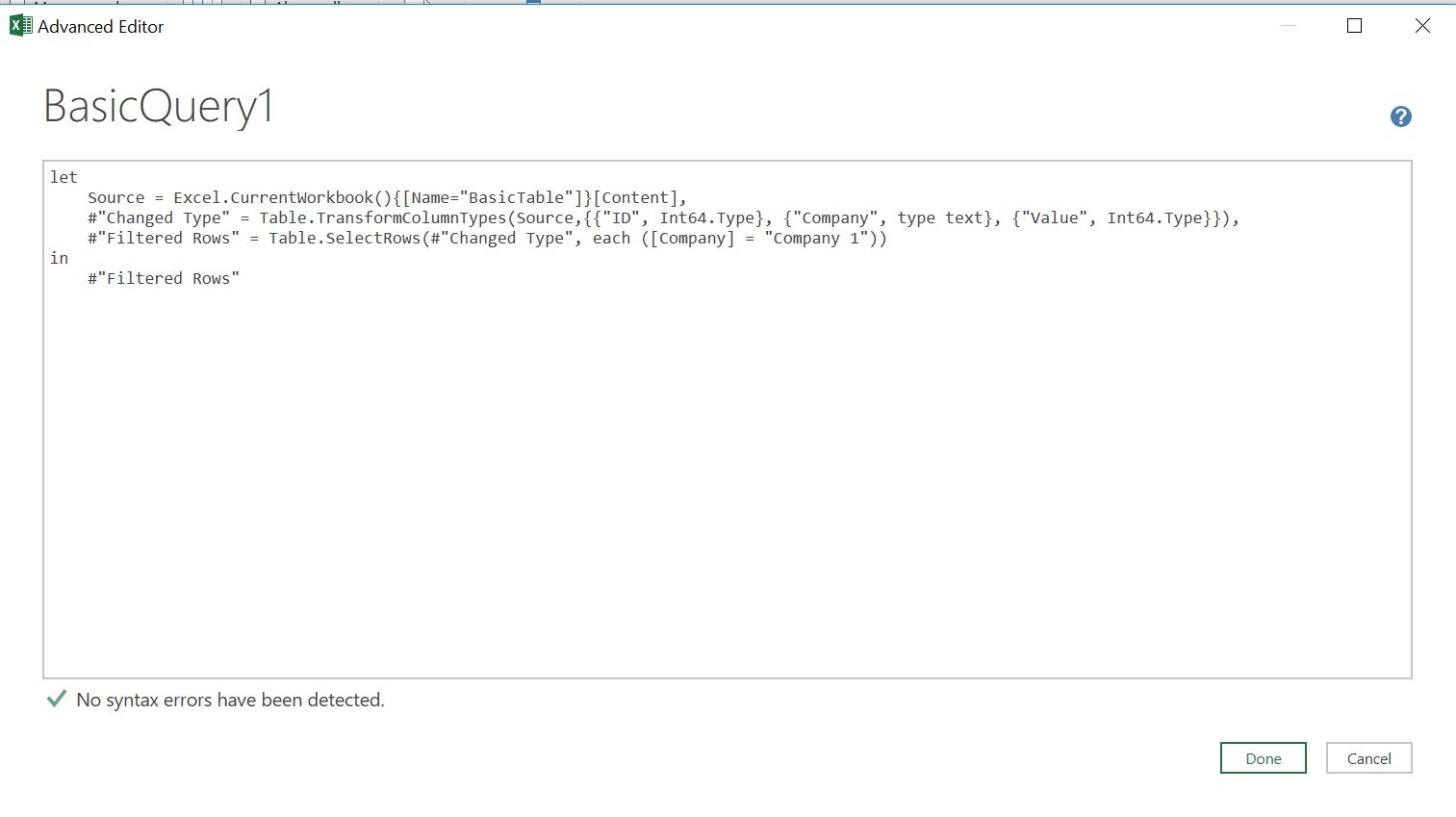Dismiss the editor with Cancel
This screenshot has height=817, width=1456.
coord(1368,757)
